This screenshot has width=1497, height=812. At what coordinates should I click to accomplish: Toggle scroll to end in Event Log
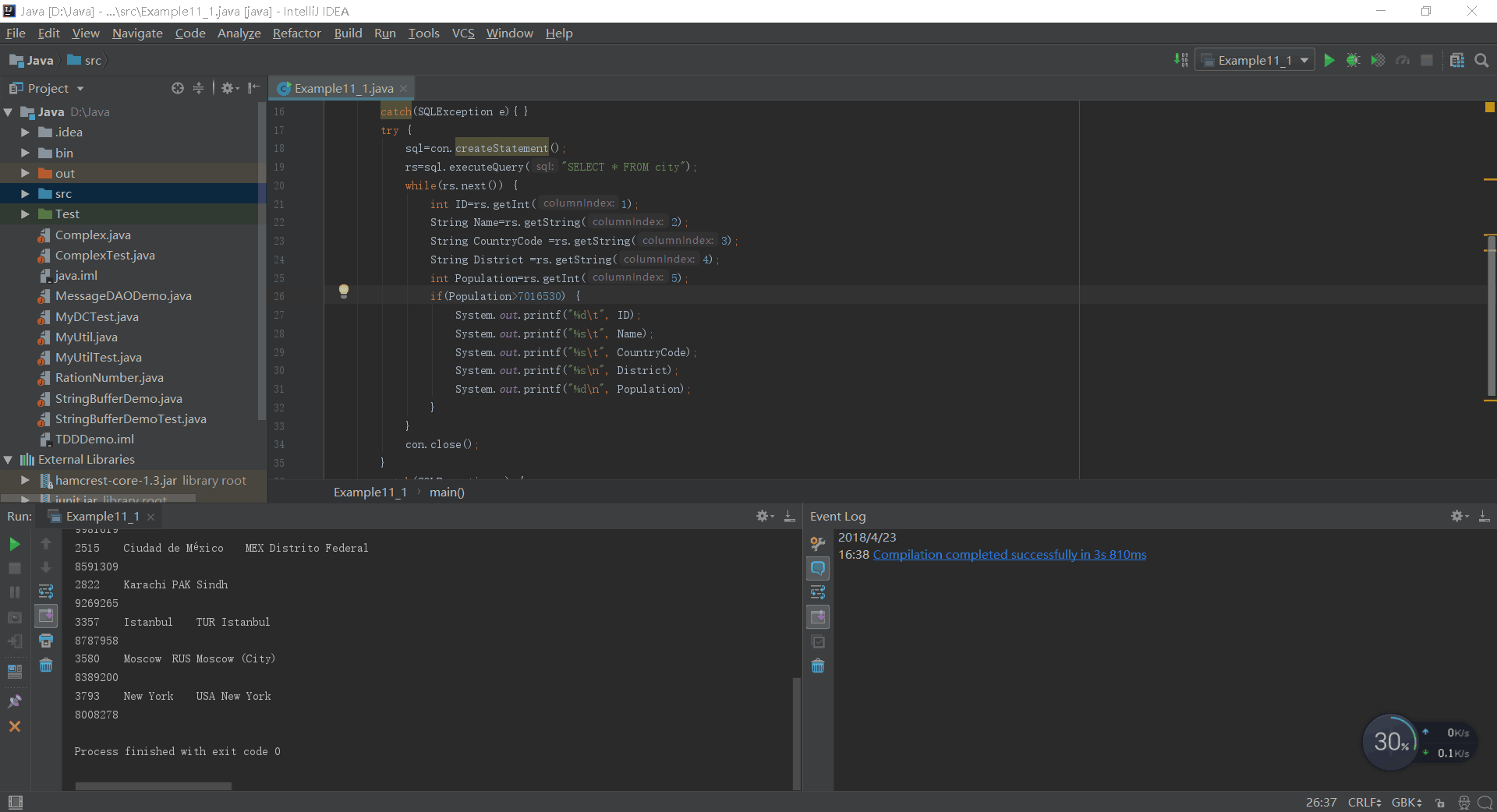click(x=818, y=617)
